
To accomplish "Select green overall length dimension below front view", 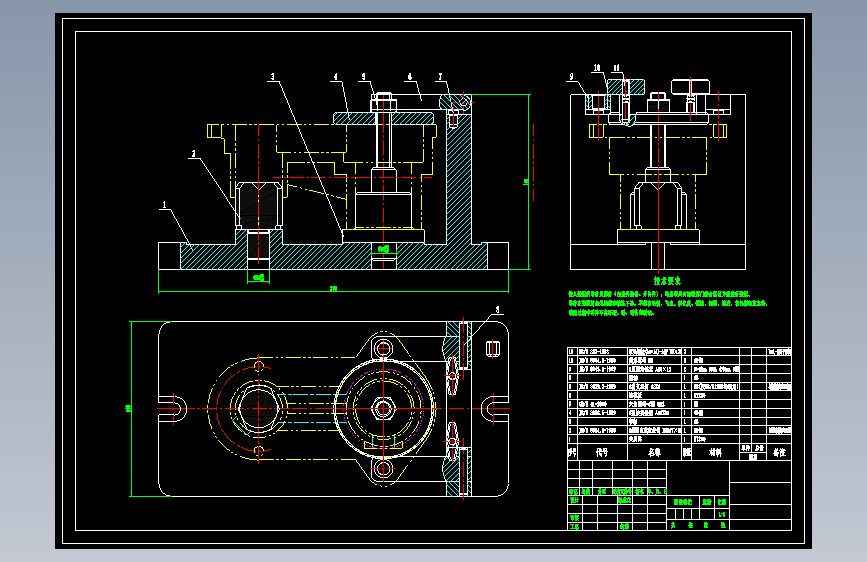I will [333, 289].
